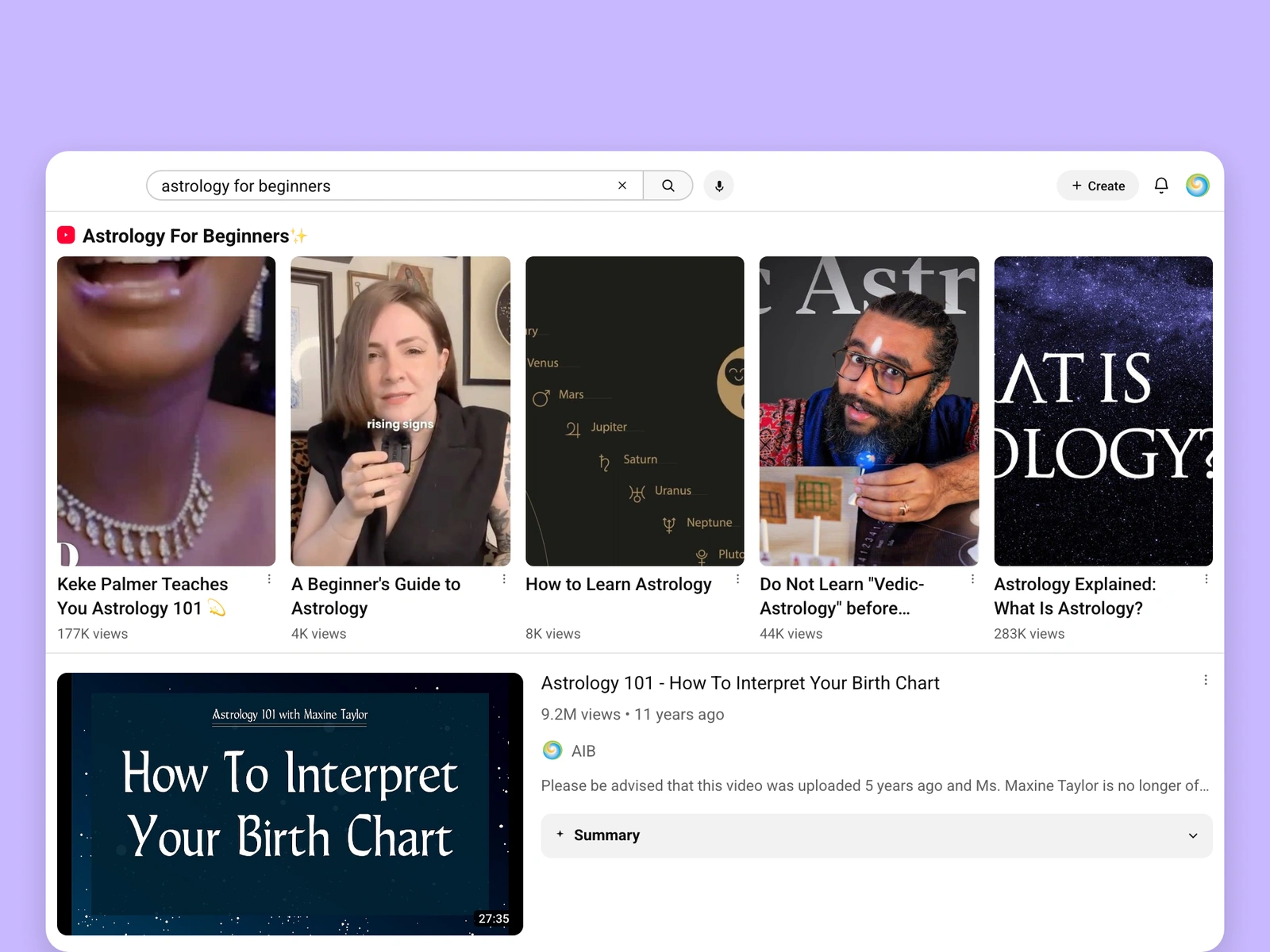Screen dimensions: 1270x952
Task: Open the Vedic astrology short thumbnail
Action: tap(869, 411)
